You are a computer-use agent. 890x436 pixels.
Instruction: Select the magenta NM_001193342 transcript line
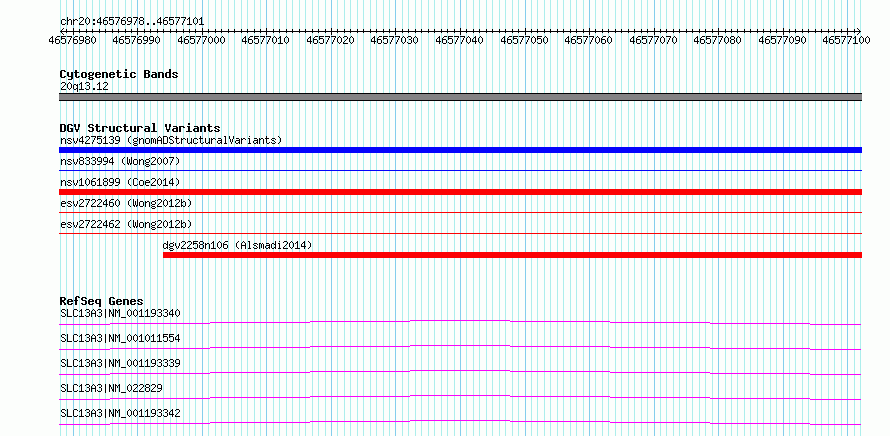(x=460, y=422)
